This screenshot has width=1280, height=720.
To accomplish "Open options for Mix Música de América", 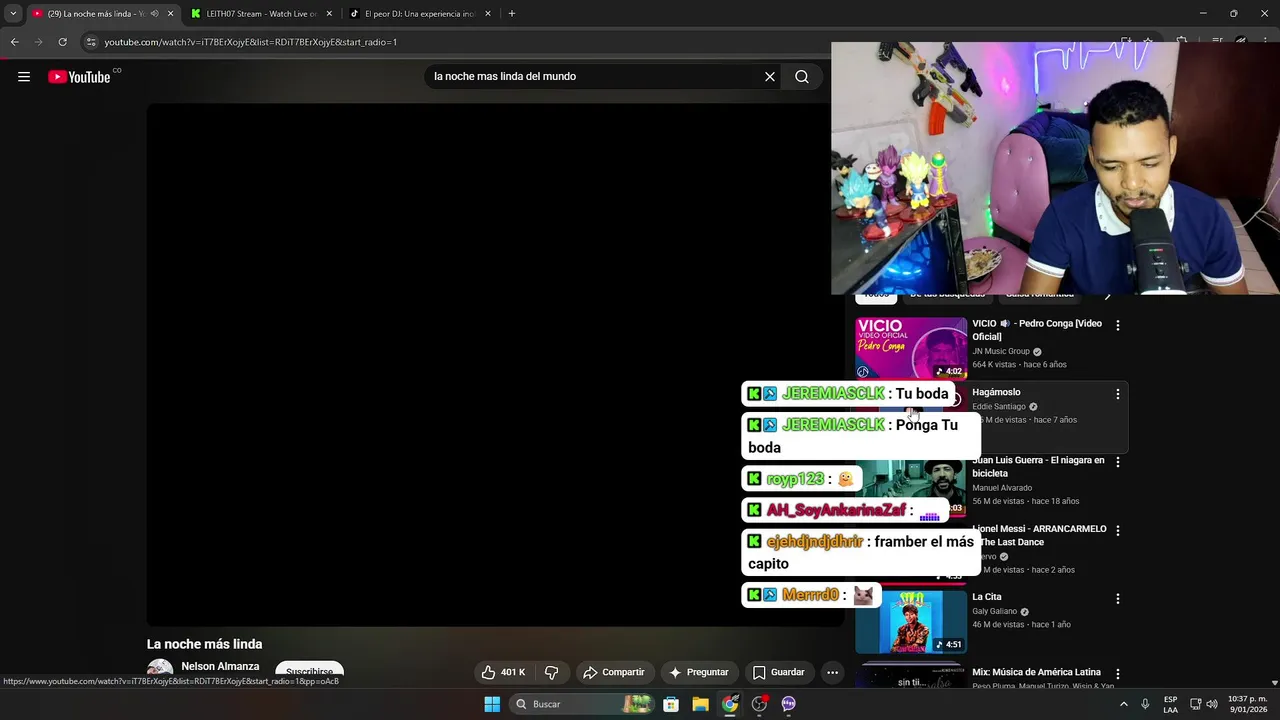I will 1118,674.
